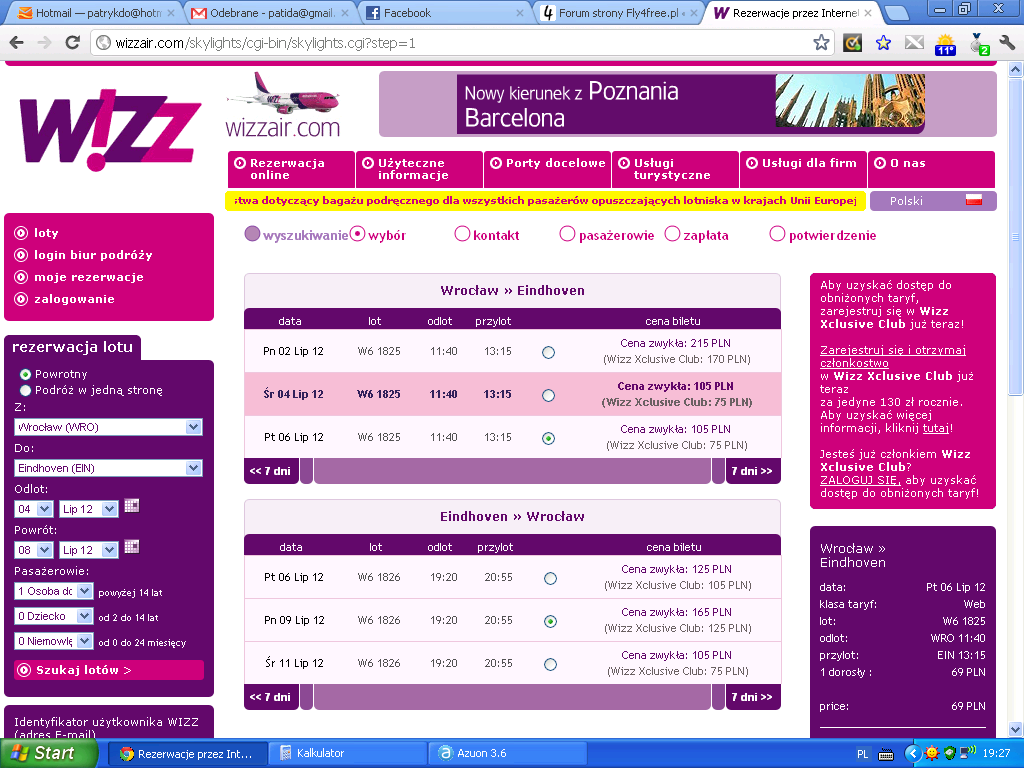Image resolution: width=1024 pixels, height=768 pixels.
Task: Choose Podróż w jedną stronę option
Action: coord(25,391)
